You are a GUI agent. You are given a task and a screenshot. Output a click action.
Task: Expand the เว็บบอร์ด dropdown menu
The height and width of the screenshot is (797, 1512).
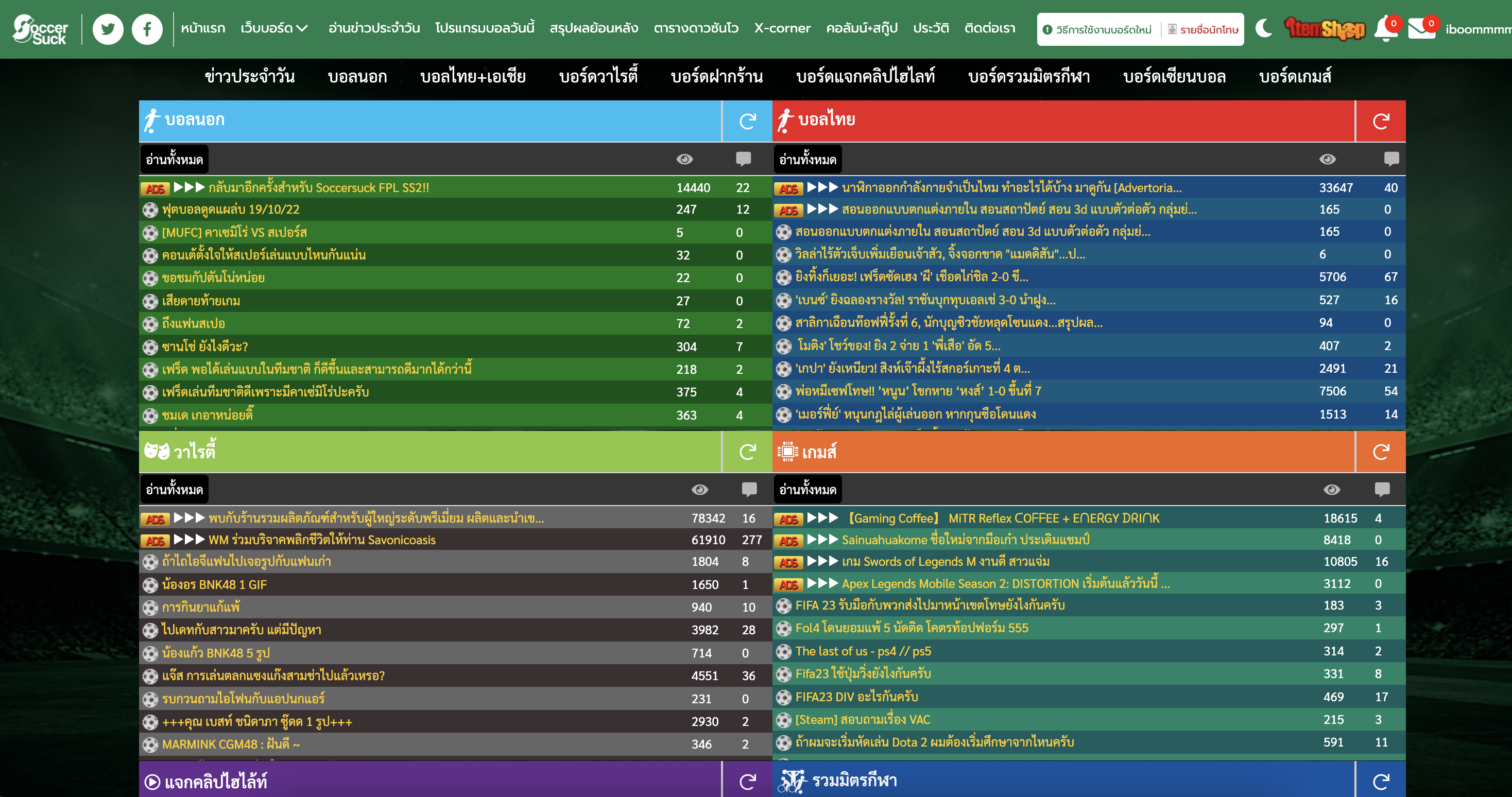pos(273,28)
